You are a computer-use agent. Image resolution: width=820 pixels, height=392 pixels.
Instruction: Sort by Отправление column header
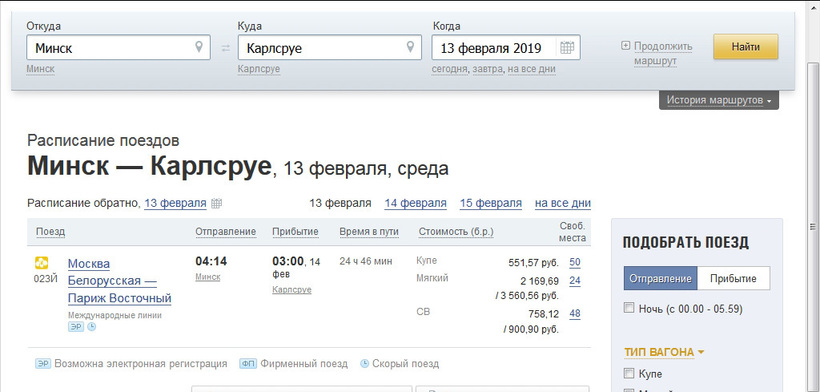coord(226,232)
